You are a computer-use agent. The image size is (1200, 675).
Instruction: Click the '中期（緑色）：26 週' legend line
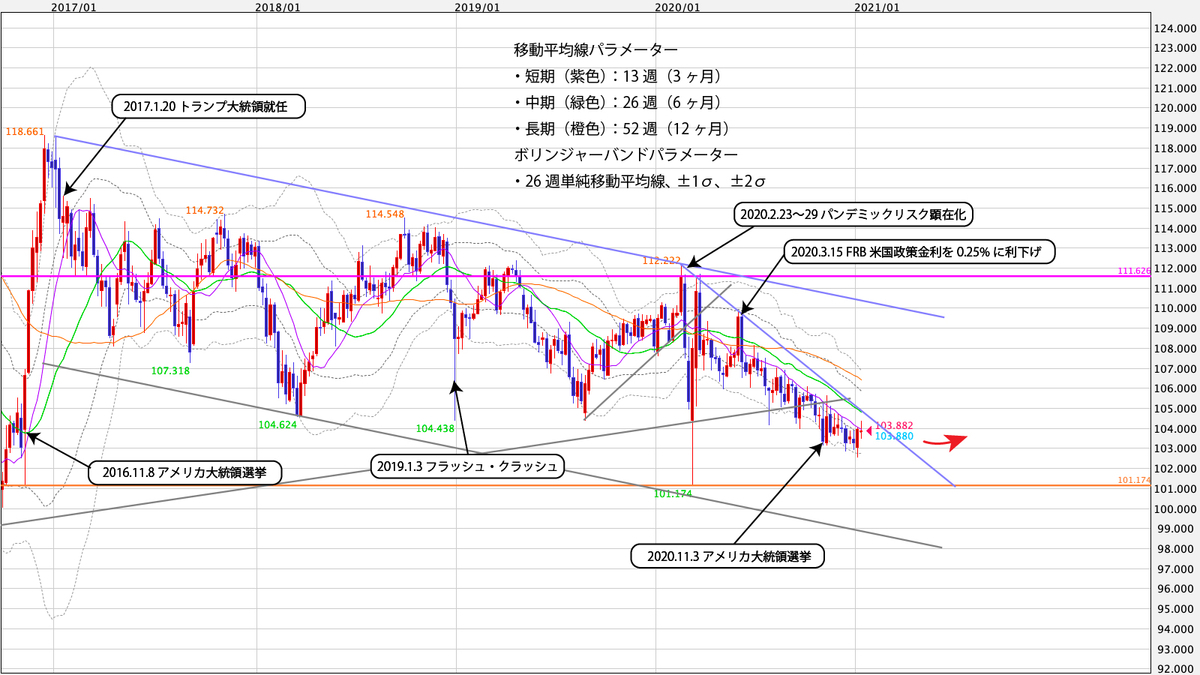pos(618,102)
